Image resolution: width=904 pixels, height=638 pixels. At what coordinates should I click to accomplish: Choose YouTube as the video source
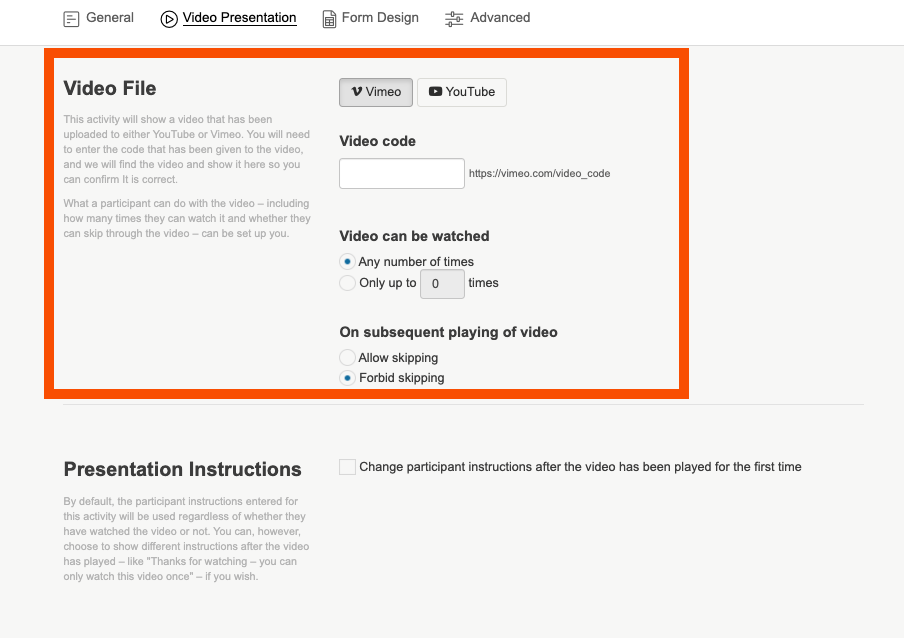[x=462, y=92]
